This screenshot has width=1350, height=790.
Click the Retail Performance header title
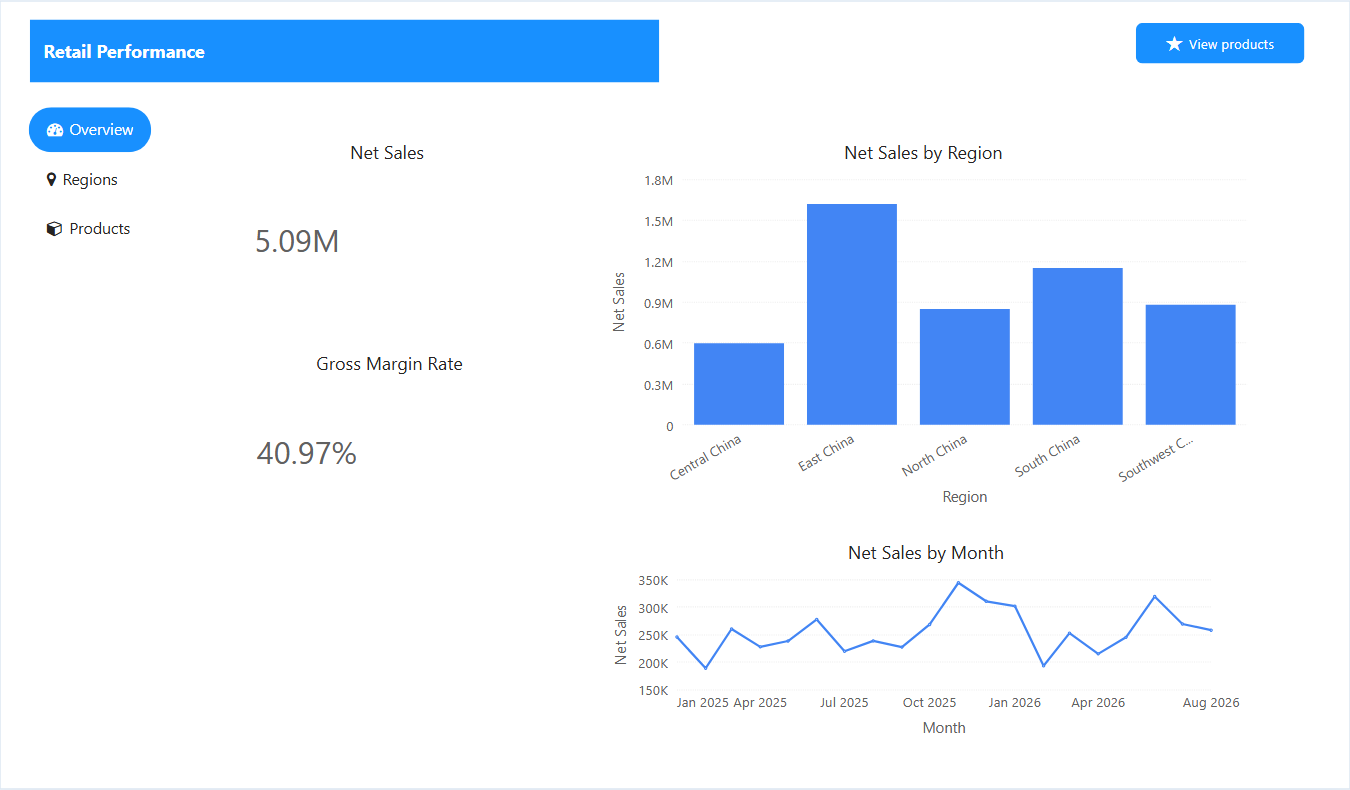coord(124,52)
